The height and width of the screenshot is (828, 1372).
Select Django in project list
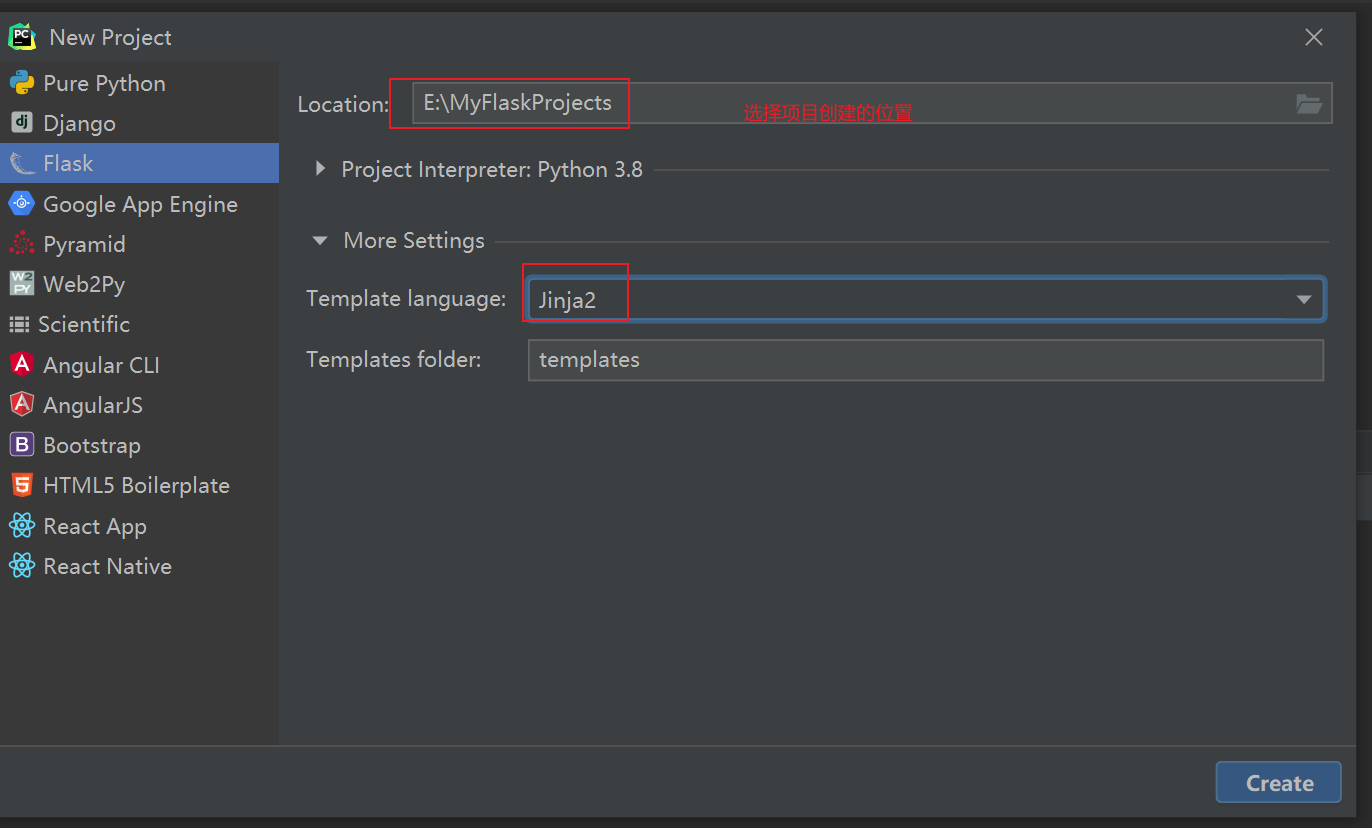click(140, 123)
